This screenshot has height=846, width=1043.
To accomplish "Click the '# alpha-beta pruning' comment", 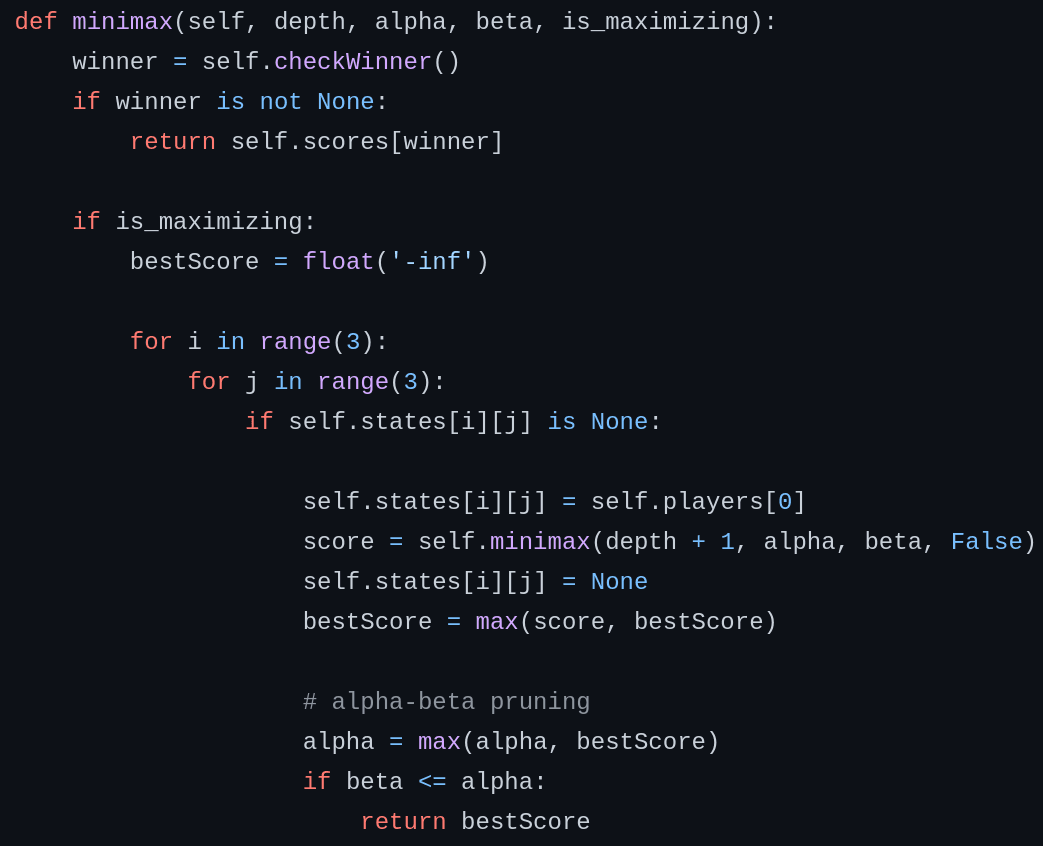I will (446, 702).
